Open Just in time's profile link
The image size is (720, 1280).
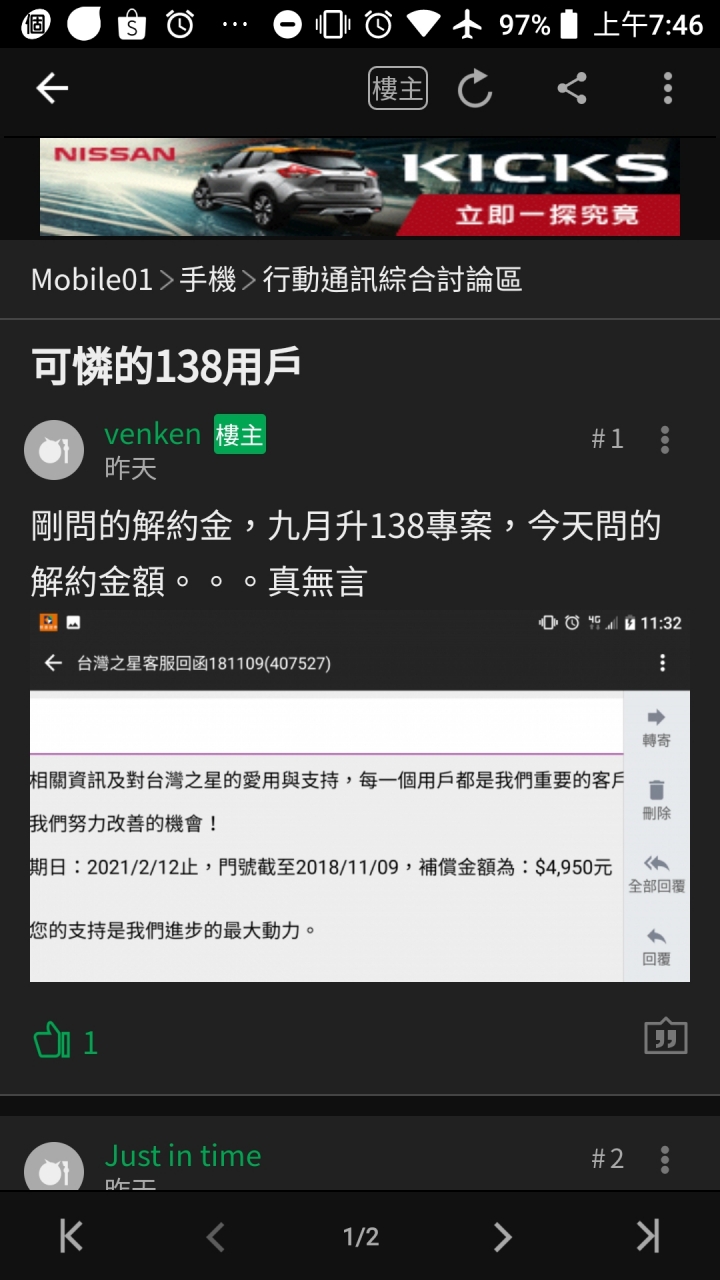click(x=183, y=1156)
